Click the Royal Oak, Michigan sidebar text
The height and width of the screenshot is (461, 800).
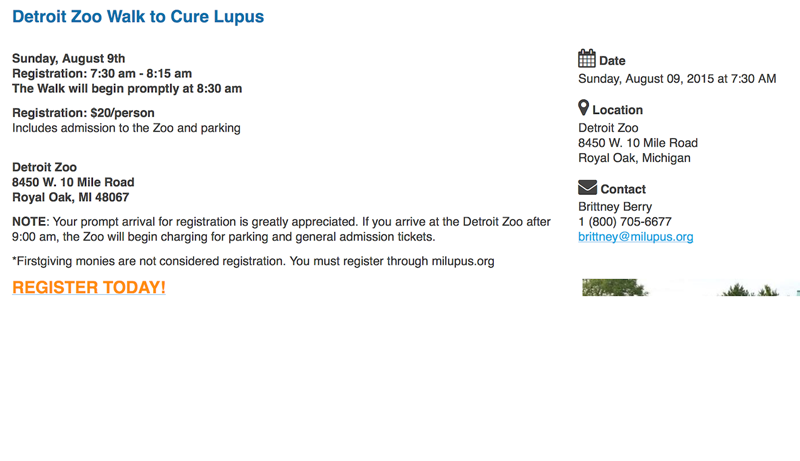click(x=634, y=158)
